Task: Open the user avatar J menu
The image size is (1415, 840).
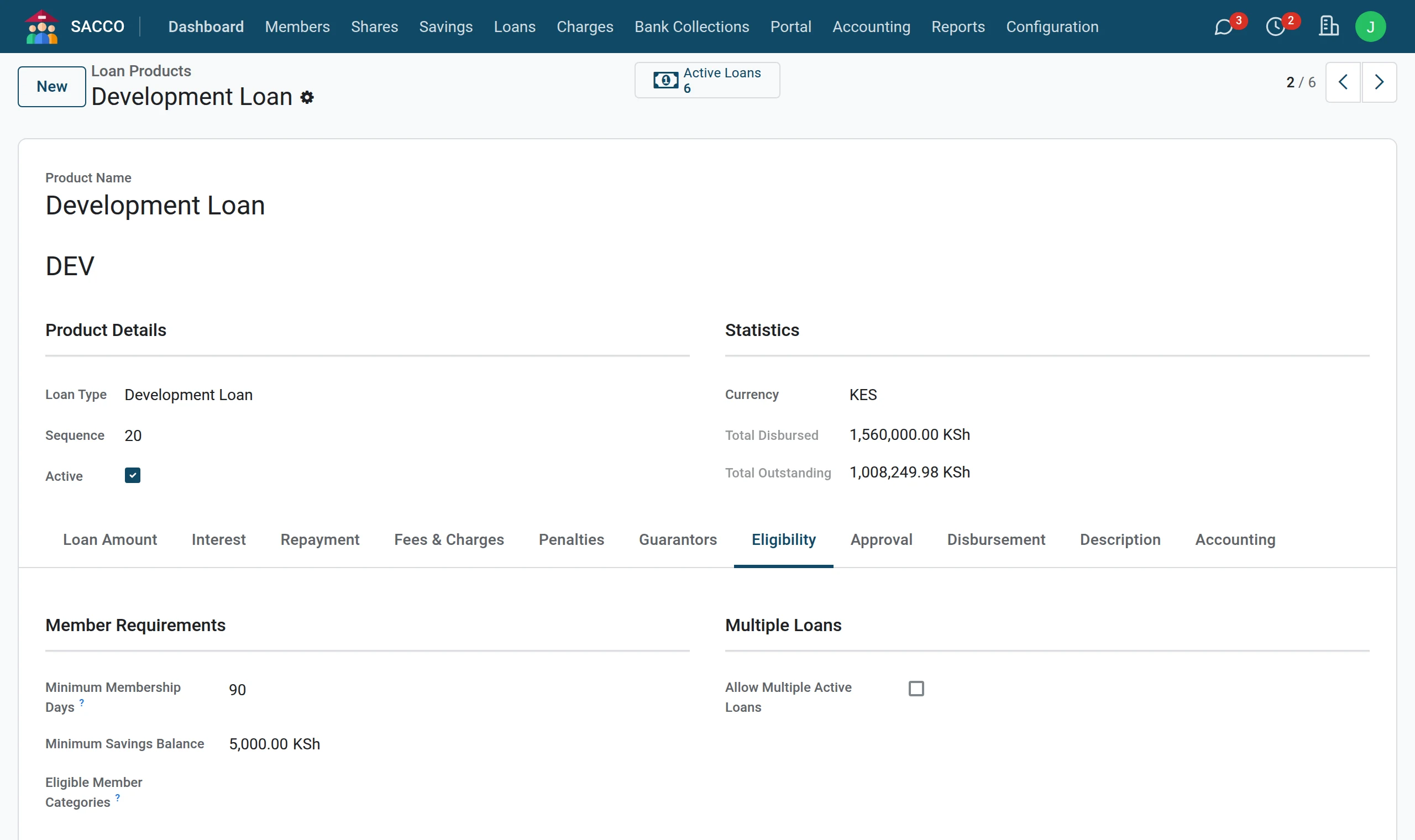Action: click(x=1370, y=27)
